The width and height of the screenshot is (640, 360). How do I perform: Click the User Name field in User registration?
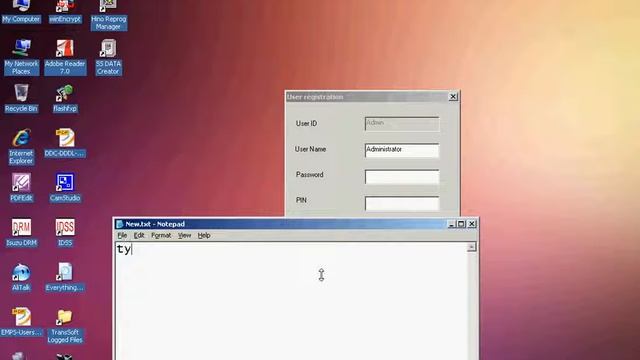click(x=402, y=150)
